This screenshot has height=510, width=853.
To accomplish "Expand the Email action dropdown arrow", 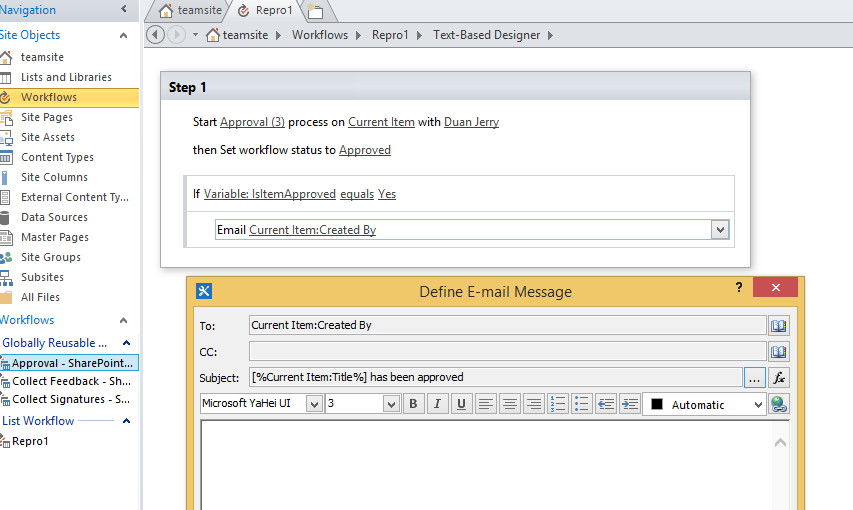I will point(720,230).
